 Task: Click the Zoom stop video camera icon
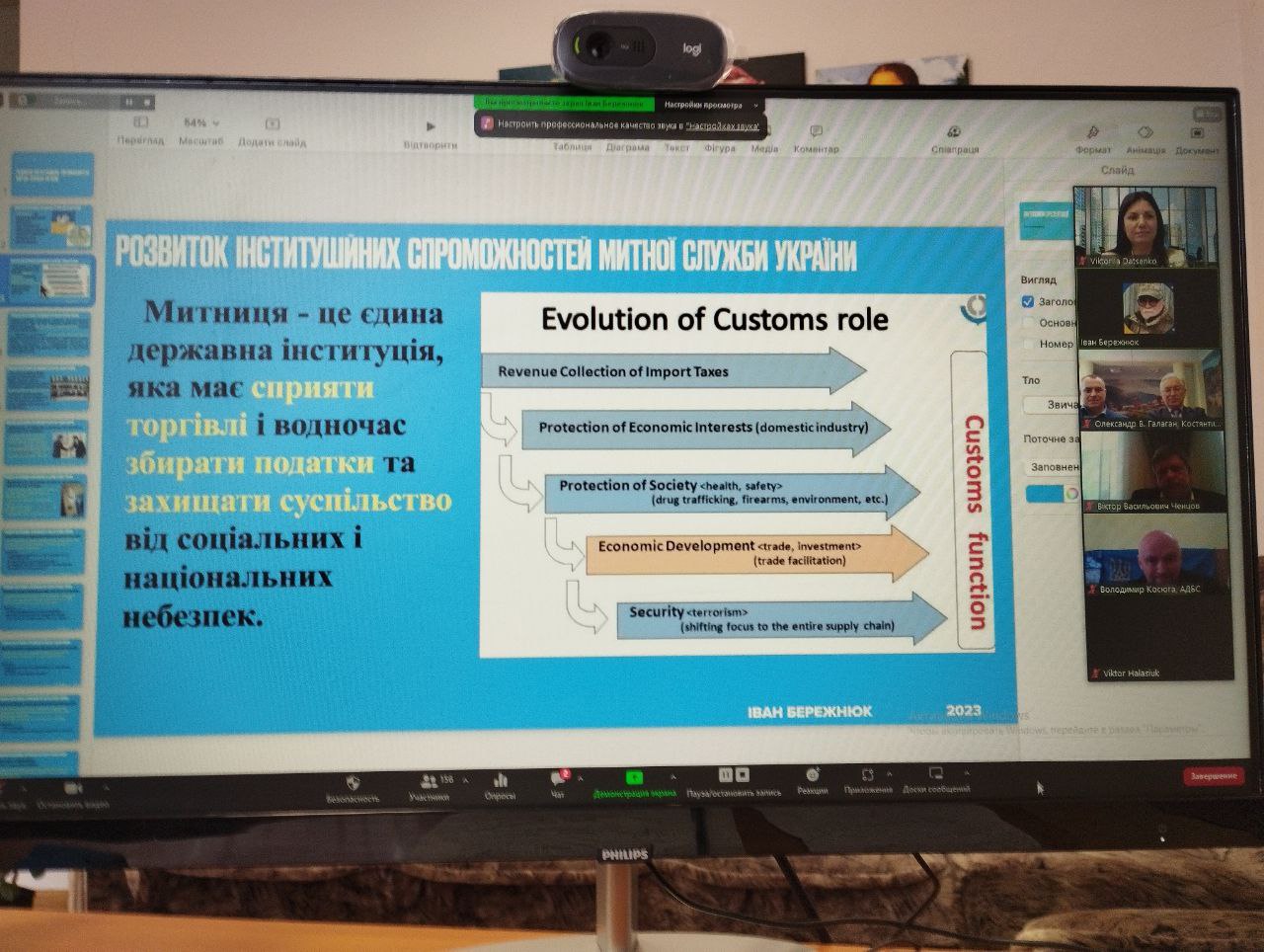(72, 788)
